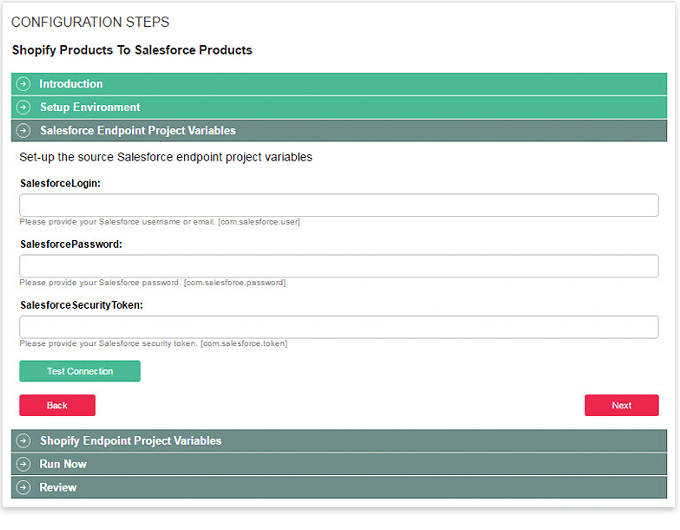680x530 pixels.
Task: Collapse Salesforce Endpoint Project Variables section
Action: coord(339,131)
